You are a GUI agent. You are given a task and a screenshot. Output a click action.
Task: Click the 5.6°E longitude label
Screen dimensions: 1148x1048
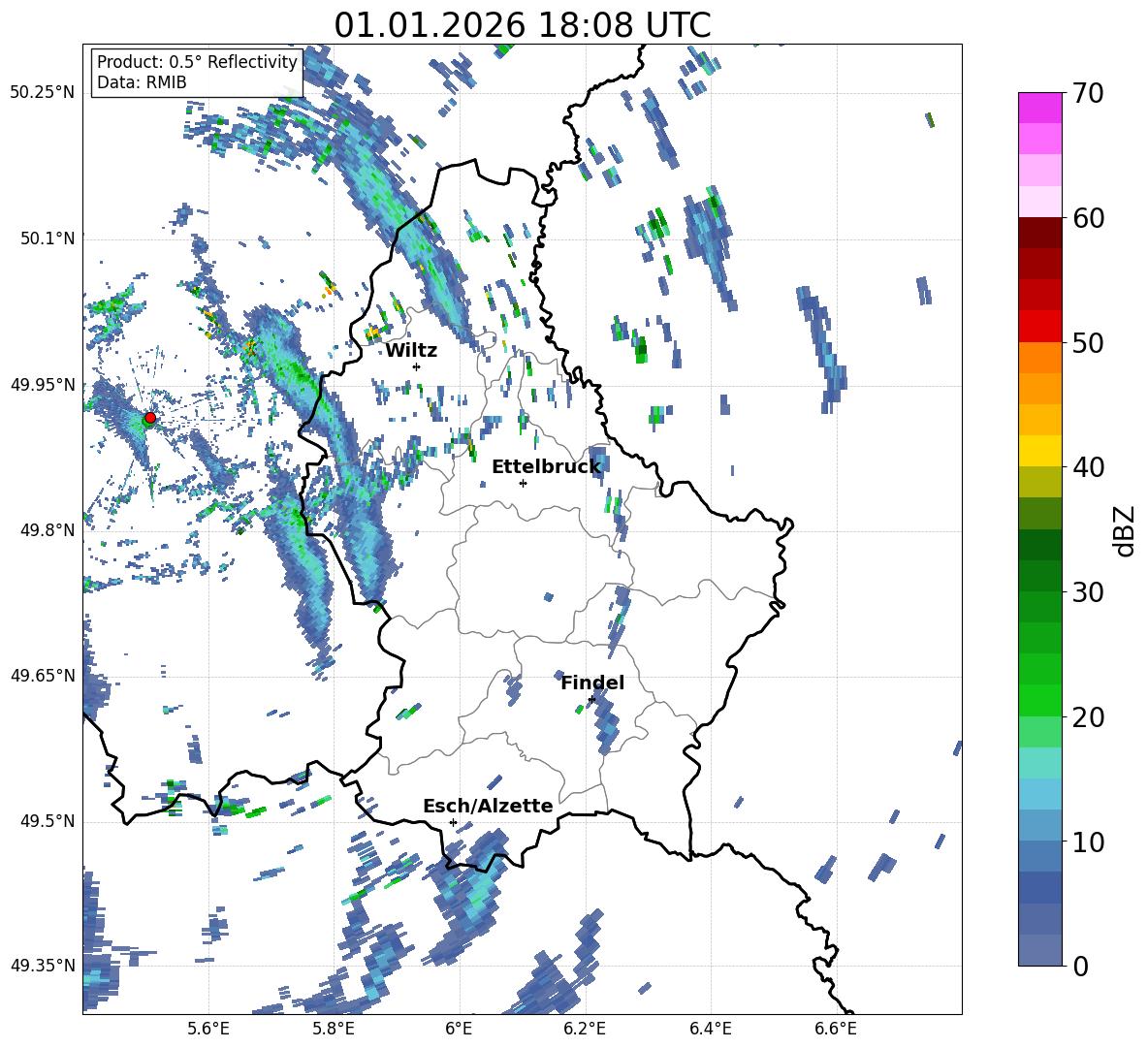(x=208, y=1029)
